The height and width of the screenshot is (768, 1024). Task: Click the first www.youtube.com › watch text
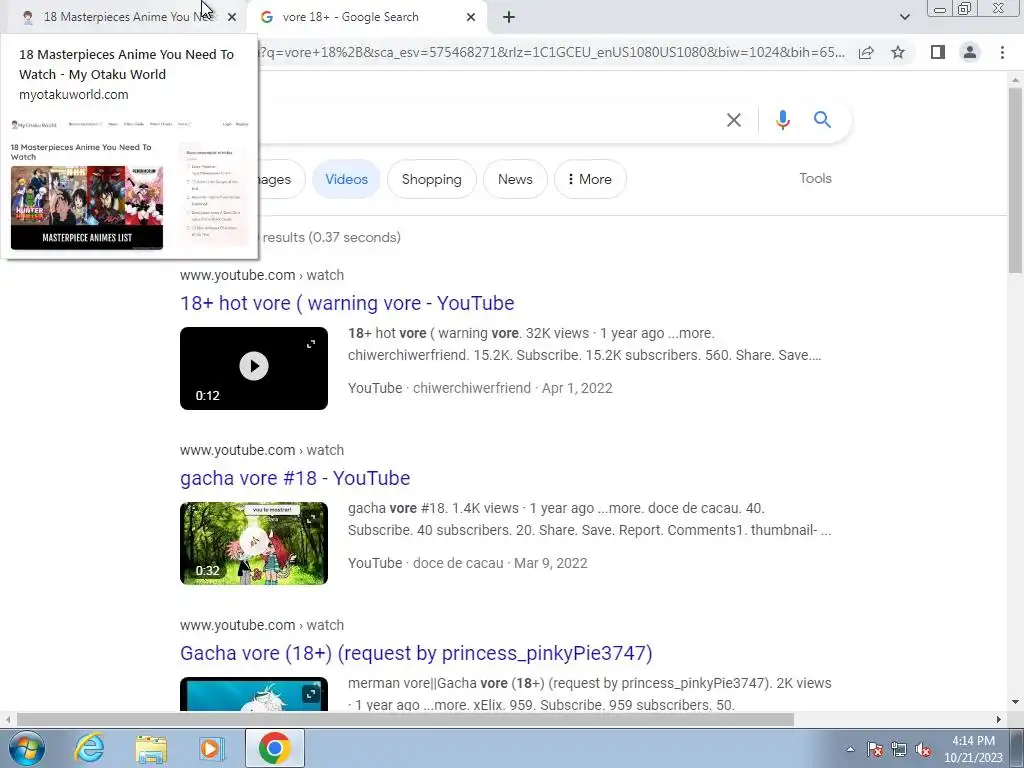click(262, 275)
